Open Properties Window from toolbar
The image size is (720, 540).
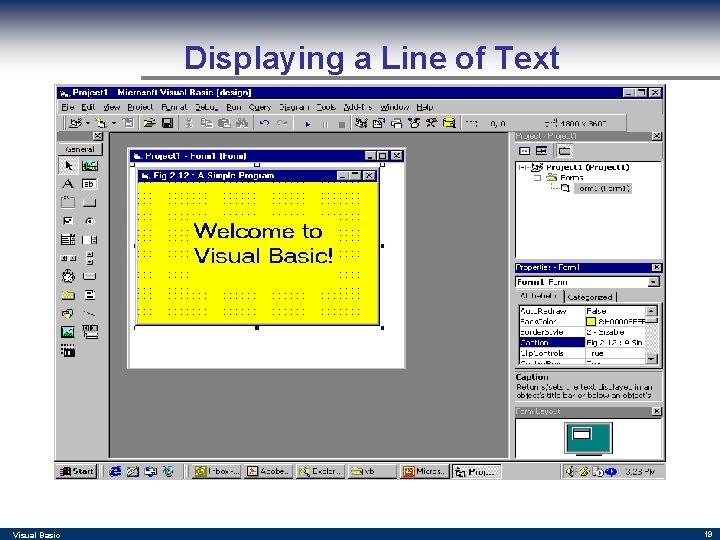point(379,123)
